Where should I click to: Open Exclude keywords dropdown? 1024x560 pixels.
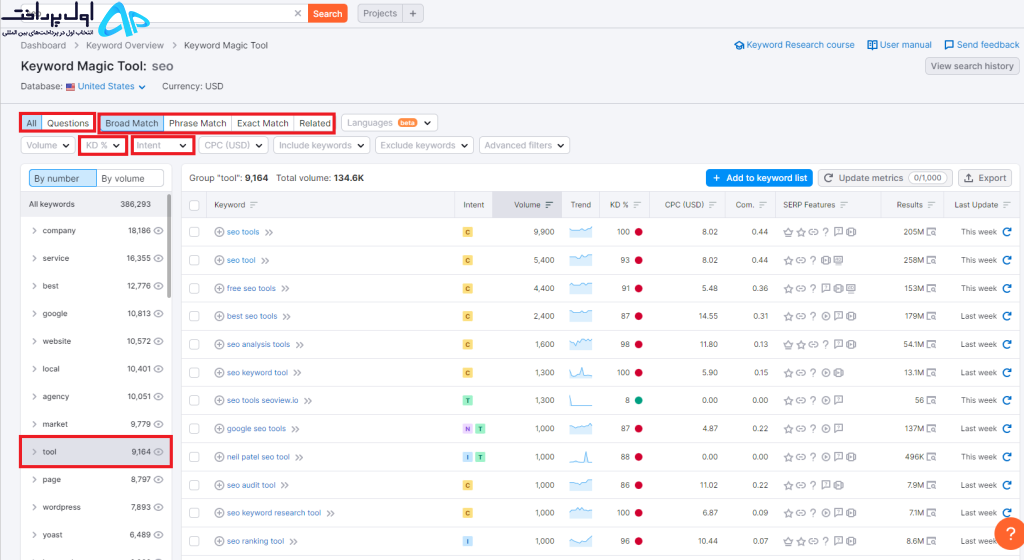(x=424, y=145)
